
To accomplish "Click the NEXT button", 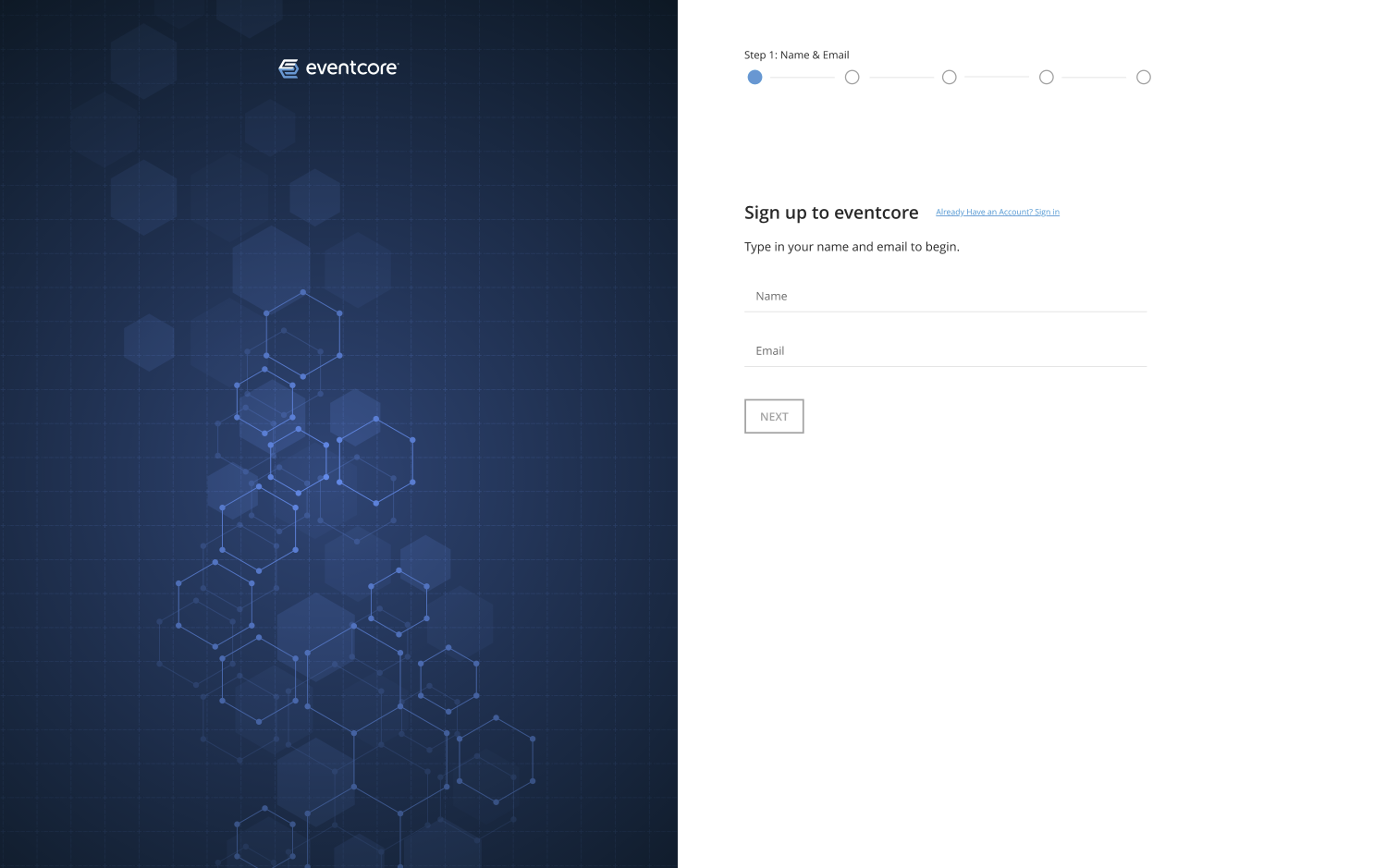I will point(774,417).
